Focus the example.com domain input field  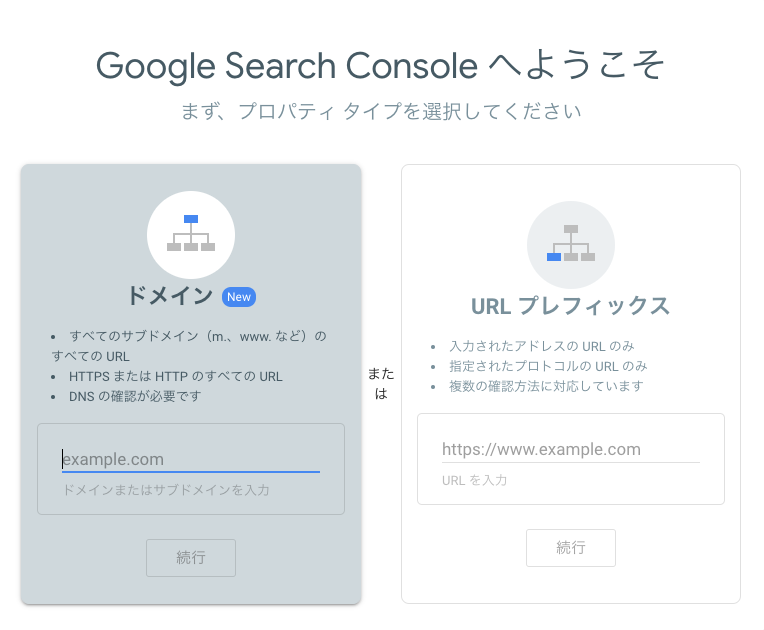[191, 459]
